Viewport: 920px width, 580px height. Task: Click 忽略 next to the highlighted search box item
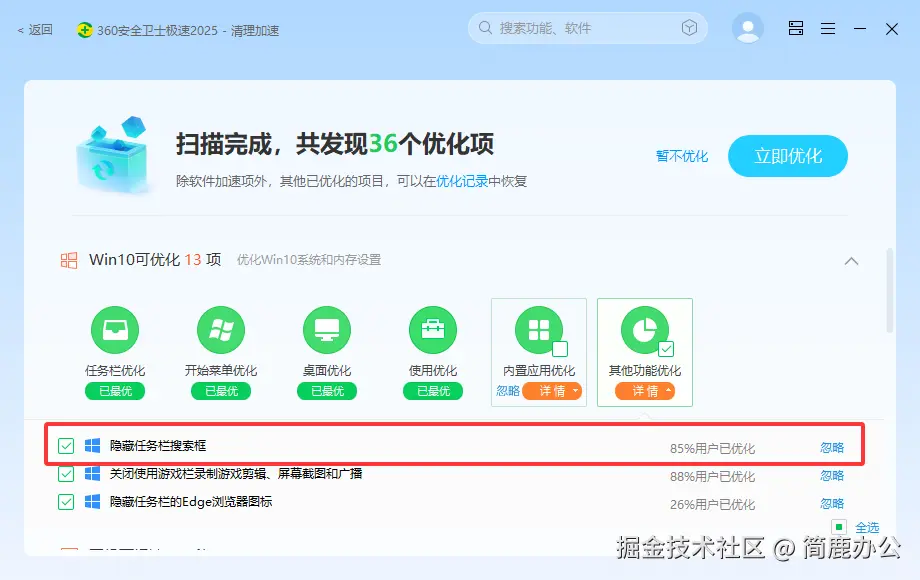(x=832, y=446)
